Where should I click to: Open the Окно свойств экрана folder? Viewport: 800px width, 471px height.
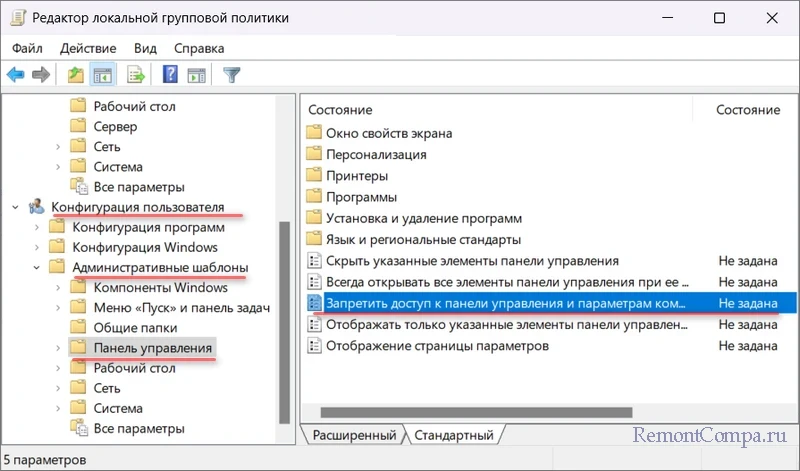(389, 133)
